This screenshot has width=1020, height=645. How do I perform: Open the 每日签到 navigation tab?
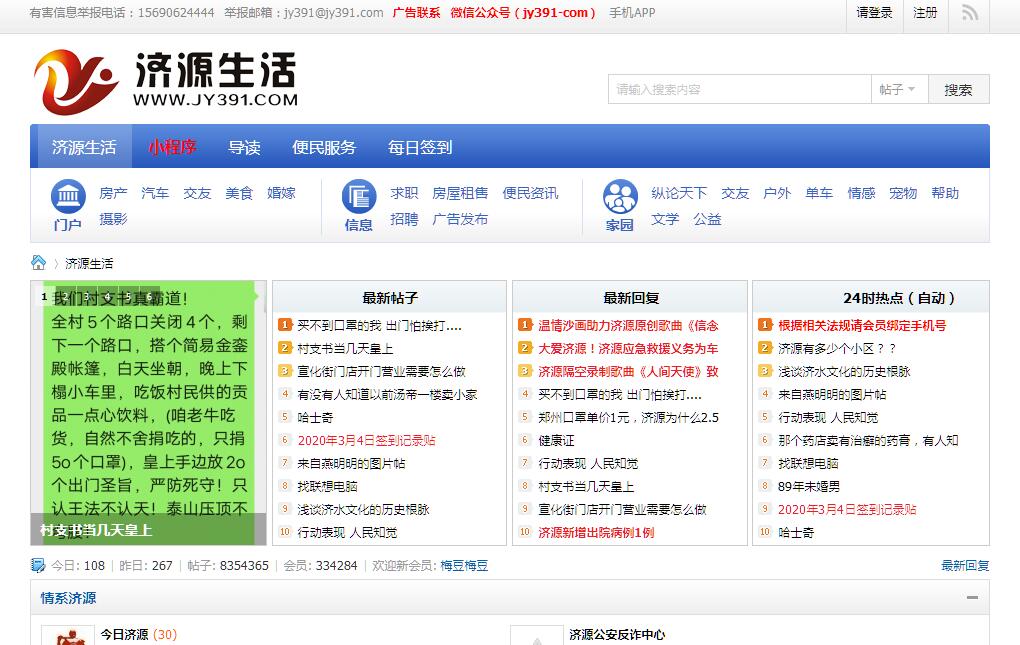click(x=420, y=147)
